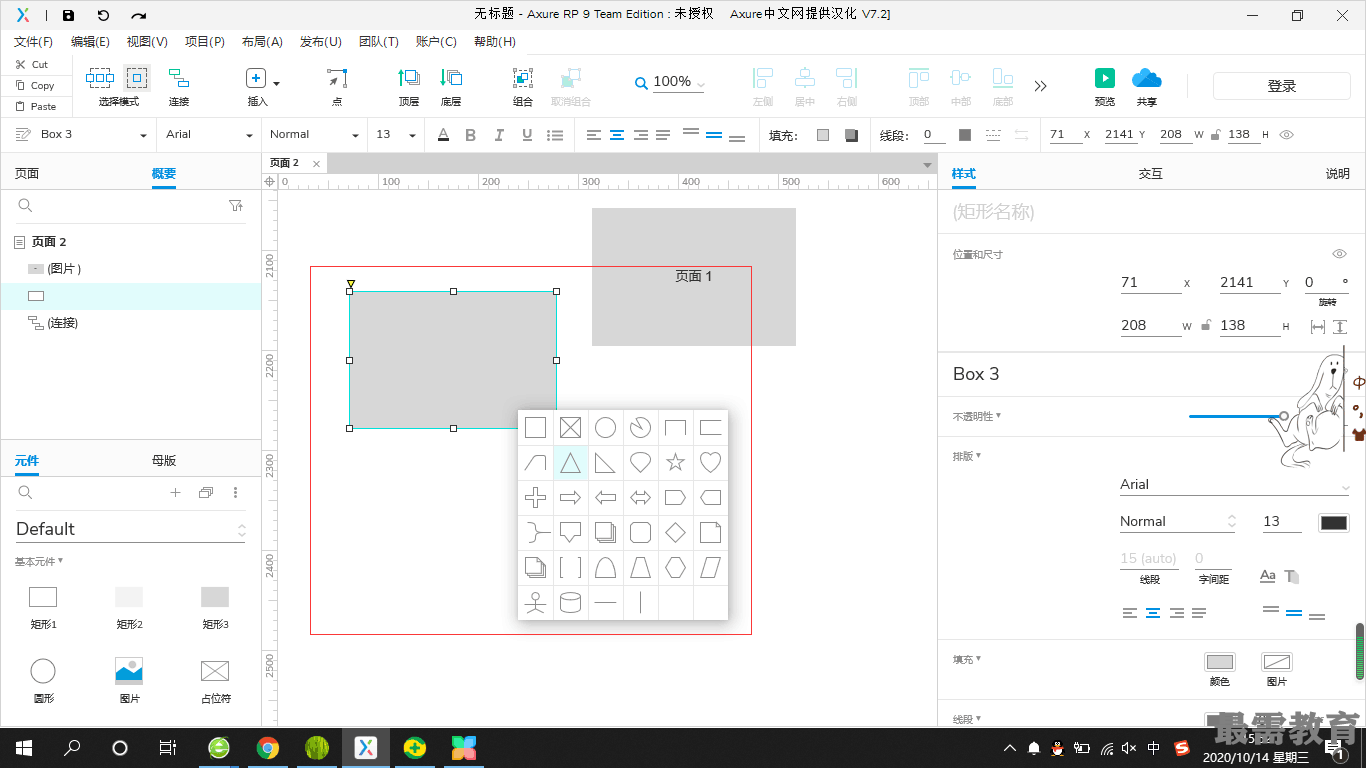Toggle italic formatting in style bar
Viewport: 1366px width, 768px height.
(499, 135)
